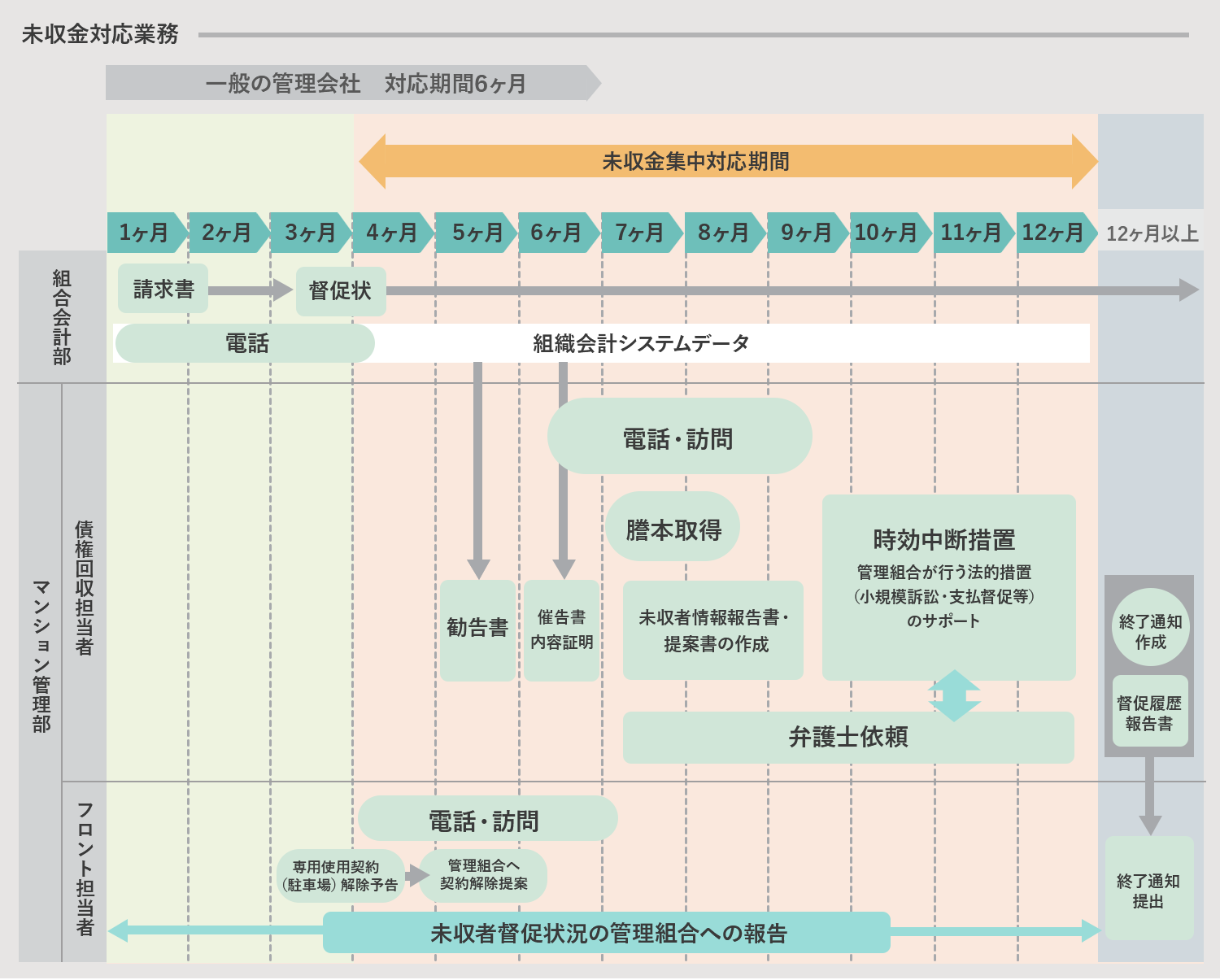Click the gray arrow between 請求書 and 督促状

(x=250, y=290)
